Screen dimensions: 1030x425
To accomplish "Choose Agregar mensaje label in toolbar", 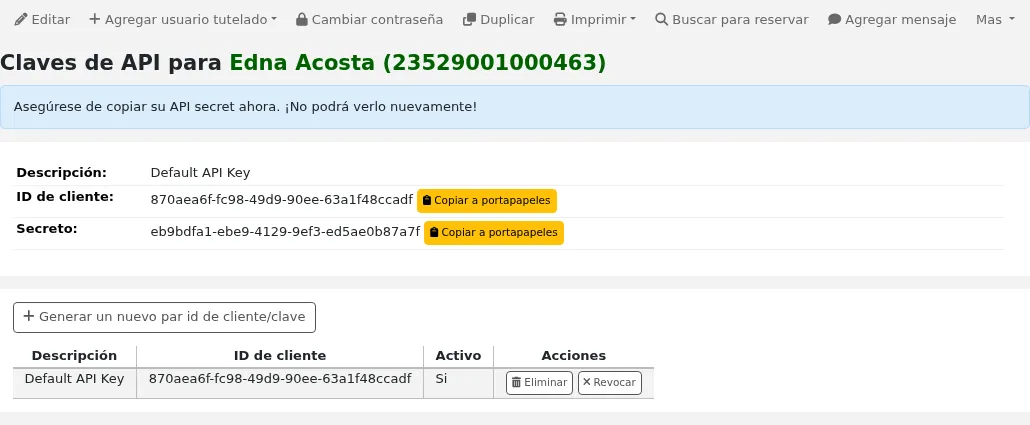I will tap(901, 20).
